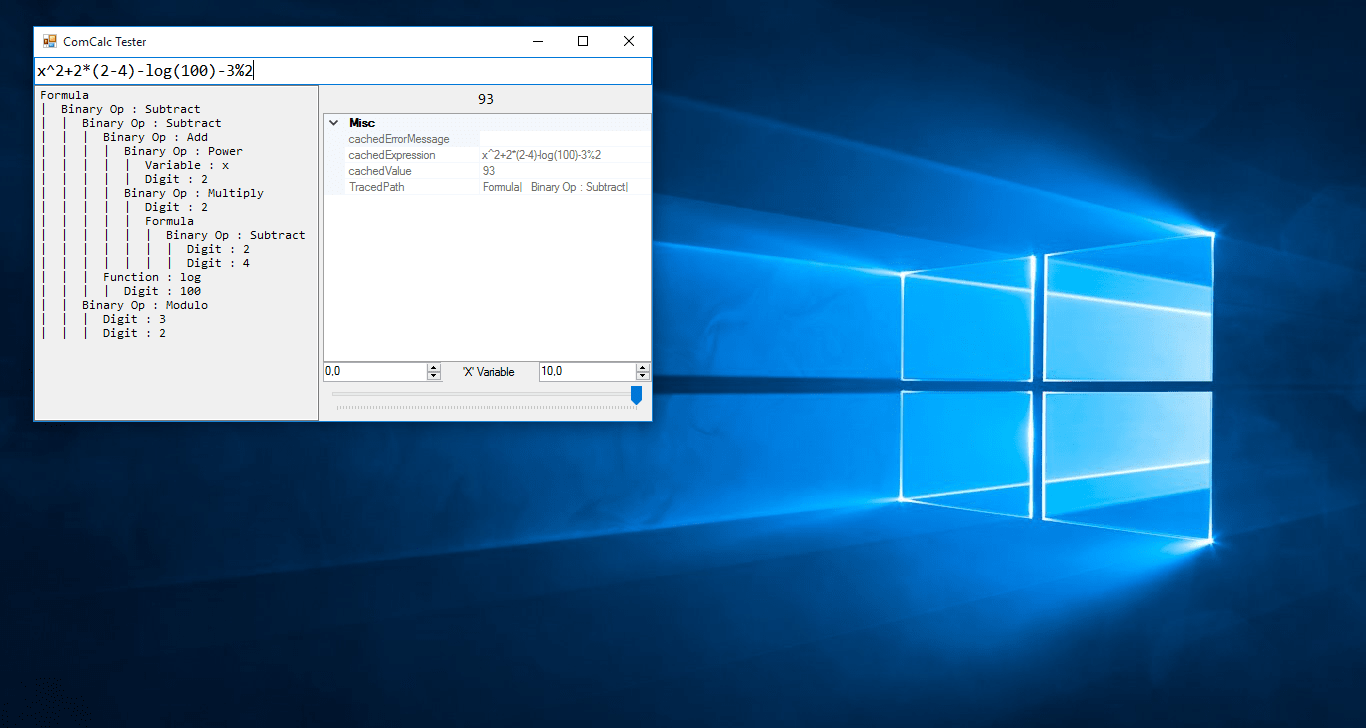Click 'Function : log' tree line
1366x728 pixels.
click(x=152, y=277)
